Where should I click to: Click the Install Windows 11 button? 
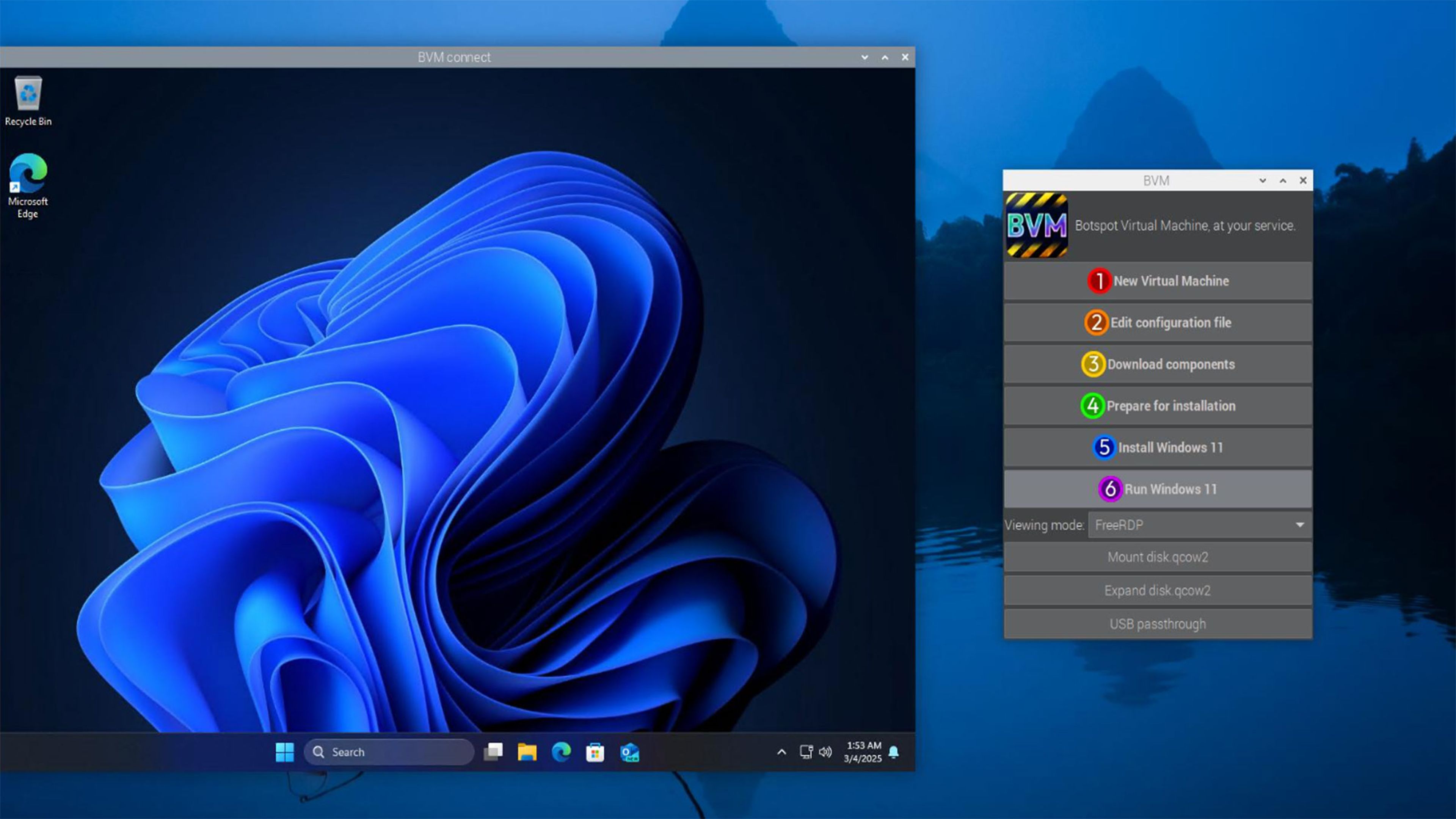pos(1158,448)
